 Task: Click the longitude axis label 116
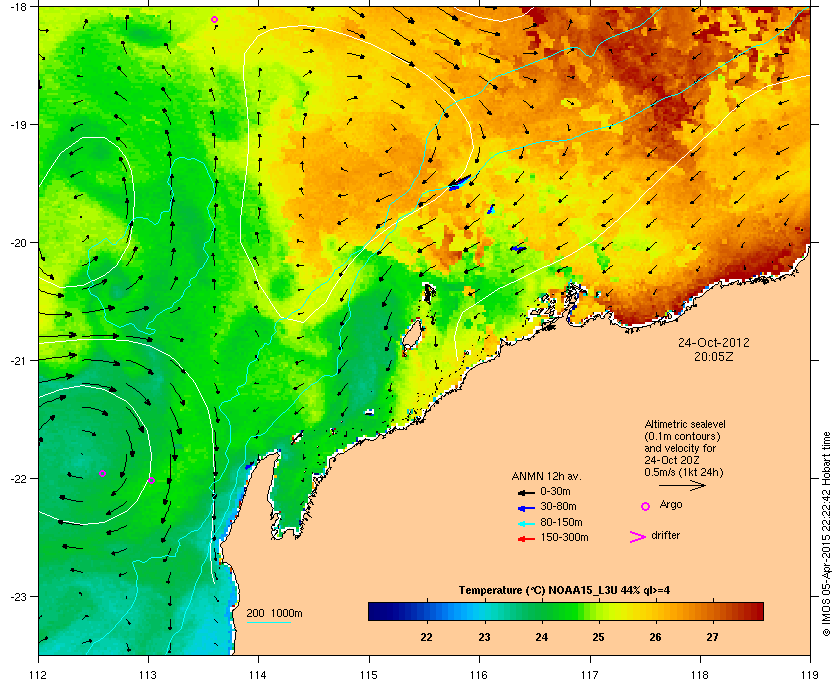point(479,674)
